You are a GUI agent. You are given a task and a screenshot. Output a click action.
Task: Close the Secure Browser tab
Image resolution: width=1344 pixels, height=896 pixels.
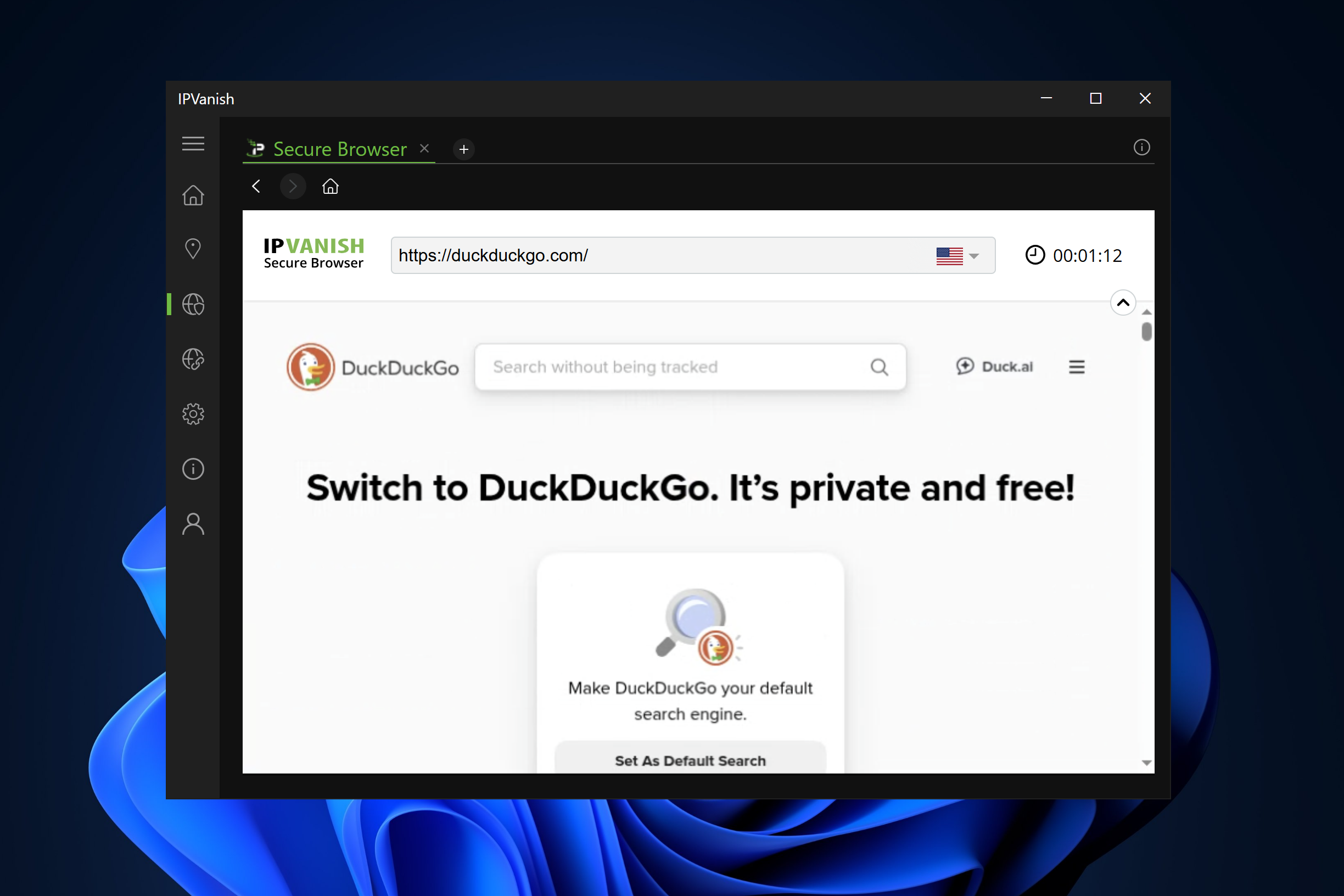coord(424,149)
